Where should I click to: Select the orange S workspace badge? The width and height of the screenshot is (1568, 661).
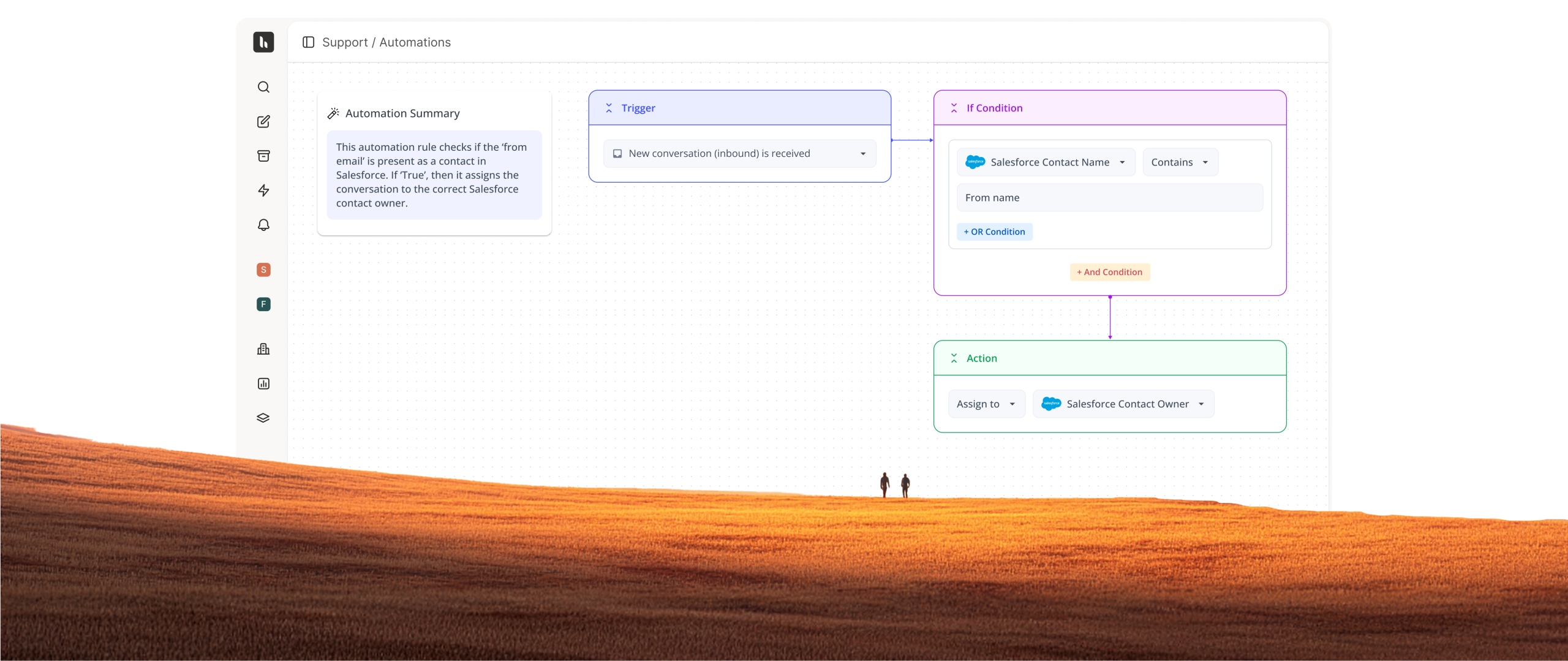(x=263, y=270)
